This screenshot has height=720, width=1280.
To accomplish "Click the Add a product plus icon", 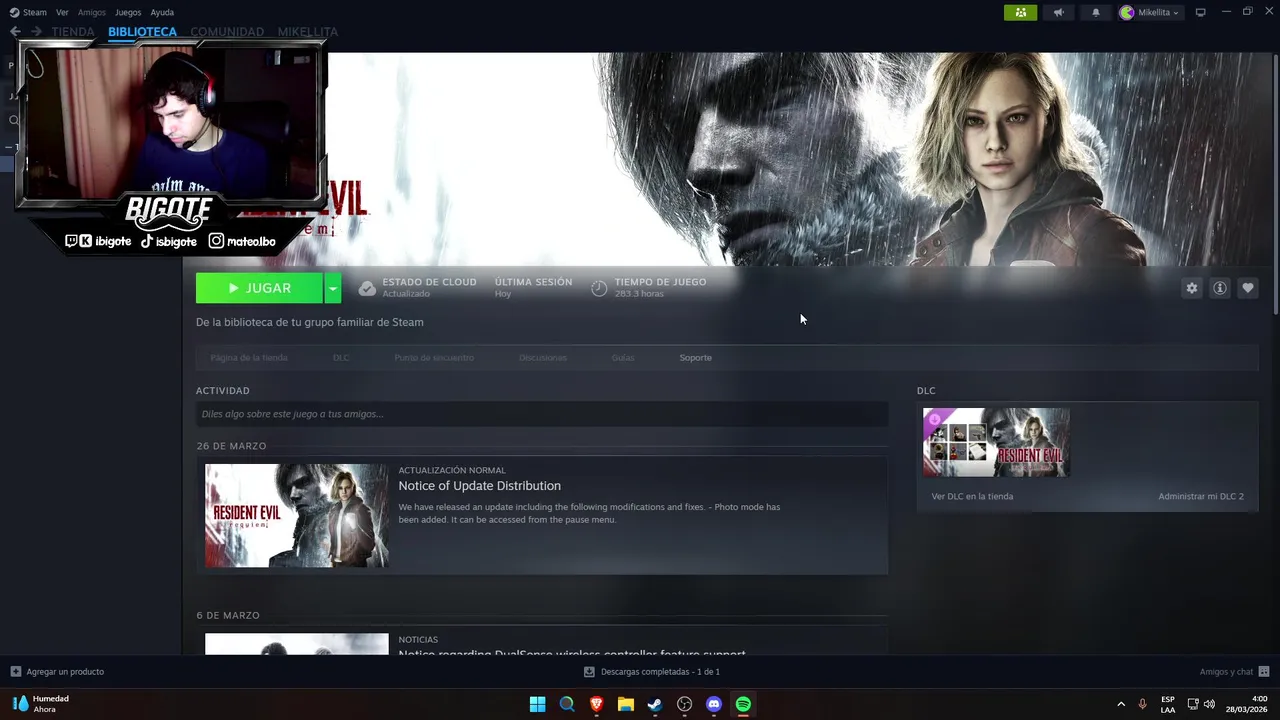I will coord(15,672).
